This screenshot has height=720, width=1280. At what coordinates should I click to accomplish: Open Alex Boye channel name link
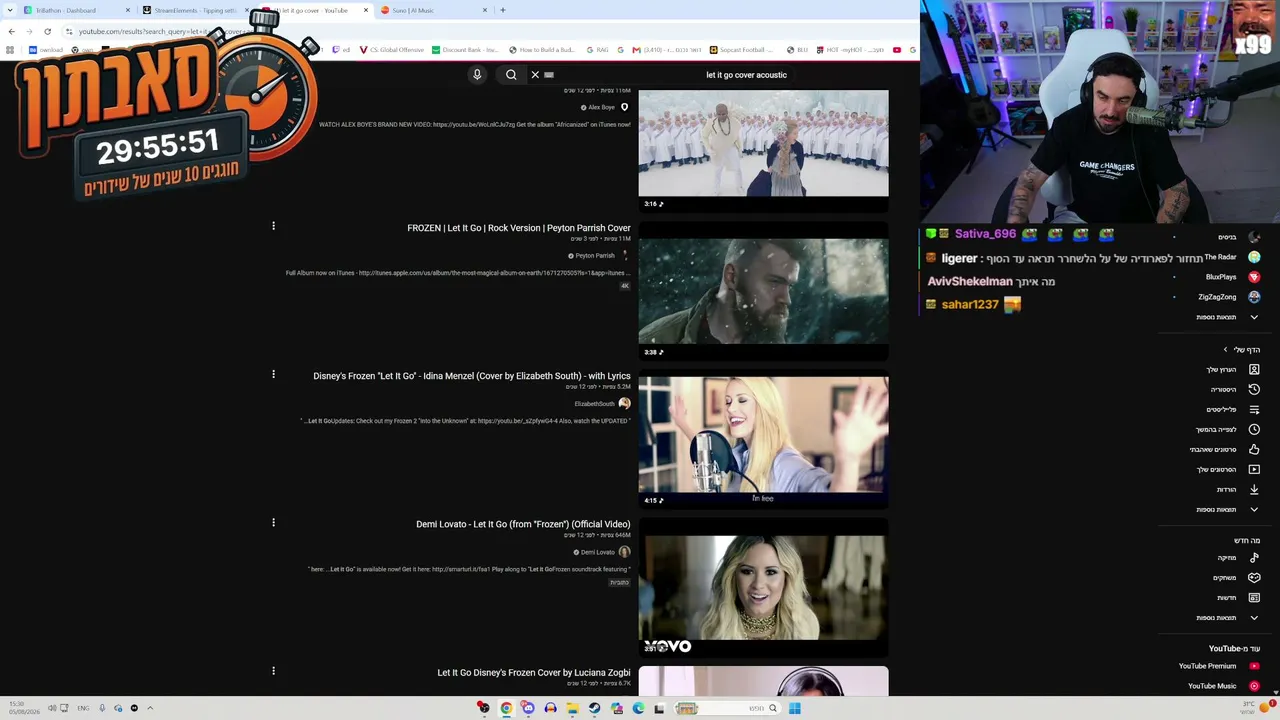click(601, 107)
